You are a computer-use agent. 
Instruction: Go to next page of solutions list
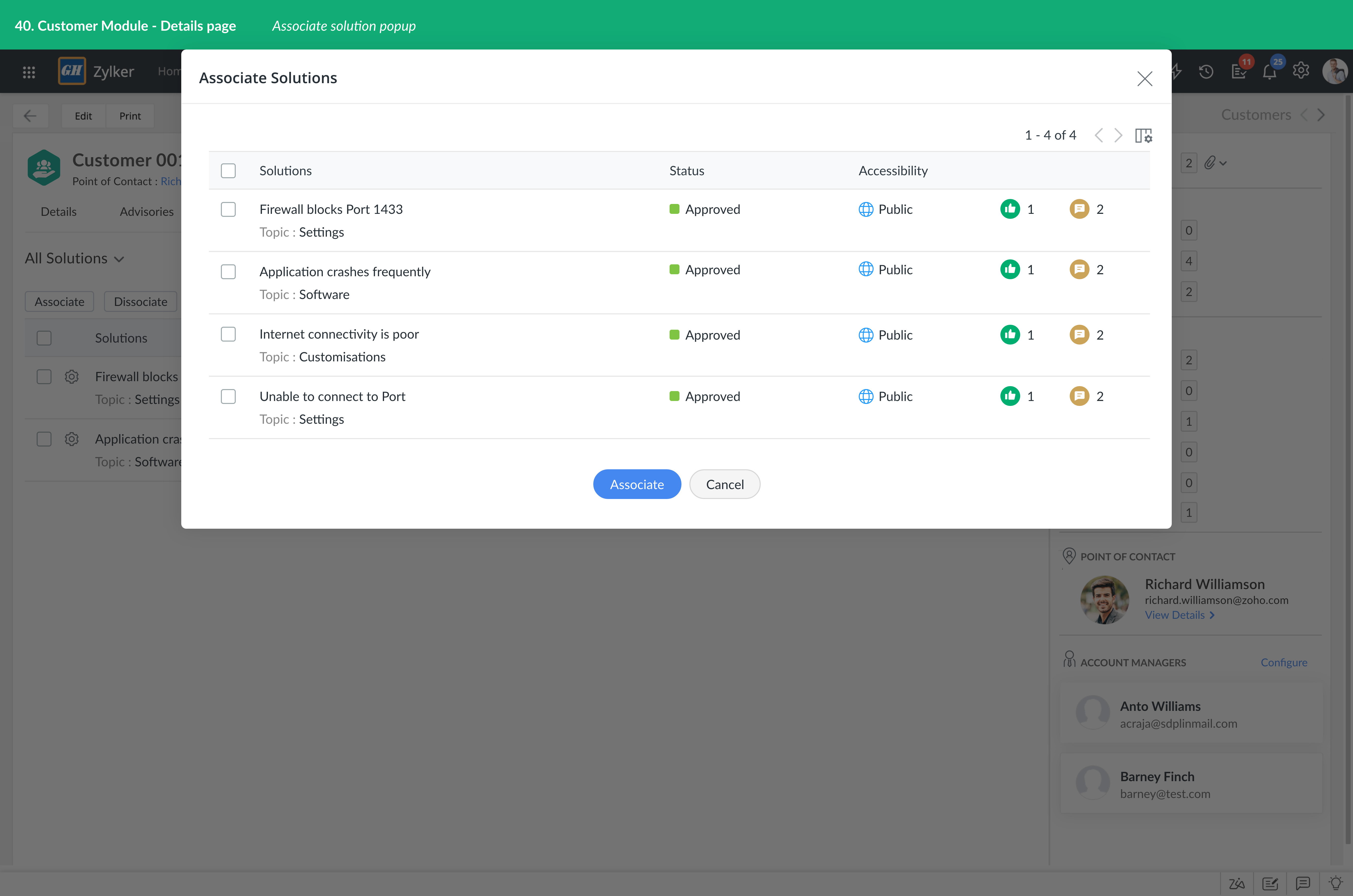(x=1119, y=135)
